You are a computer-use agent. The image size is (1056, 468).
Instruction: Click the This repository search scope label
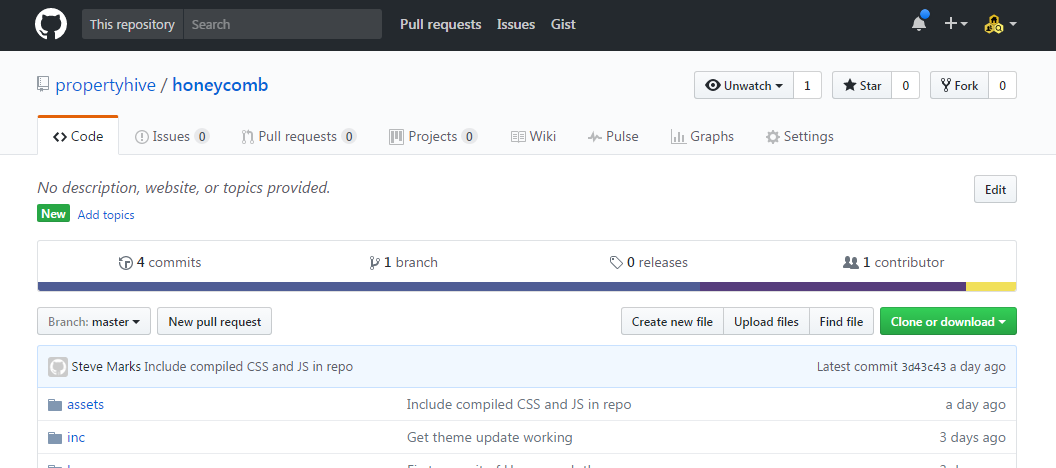133,24
